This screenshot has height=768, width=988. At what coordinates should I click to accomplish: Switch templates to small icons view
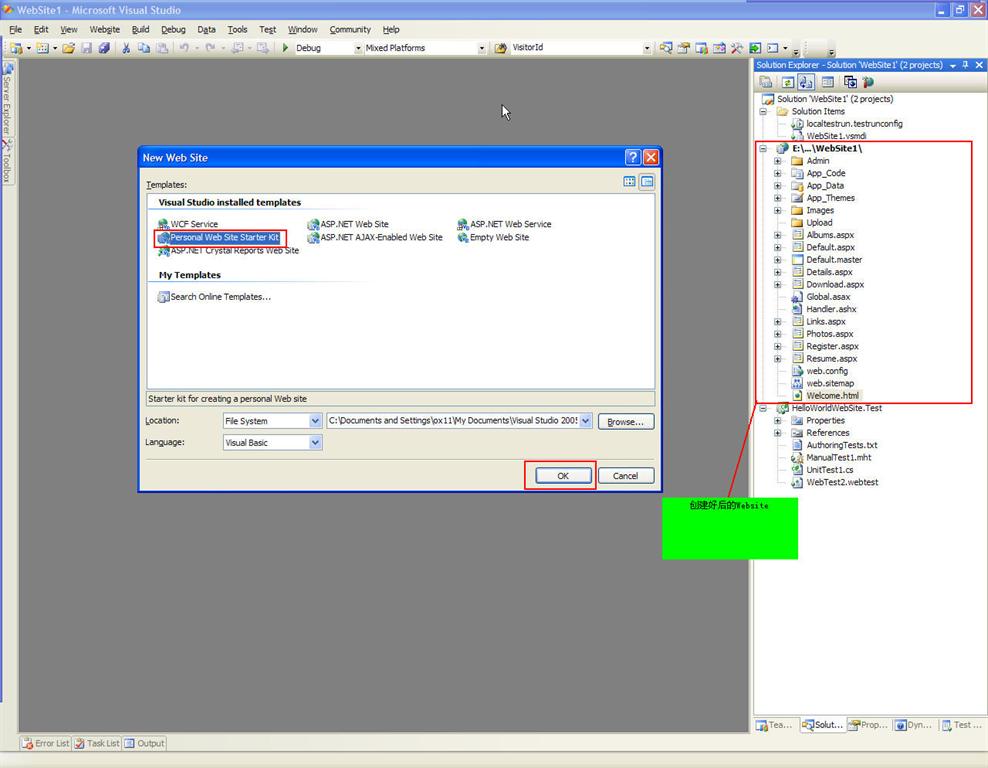[x=647, y=181]
